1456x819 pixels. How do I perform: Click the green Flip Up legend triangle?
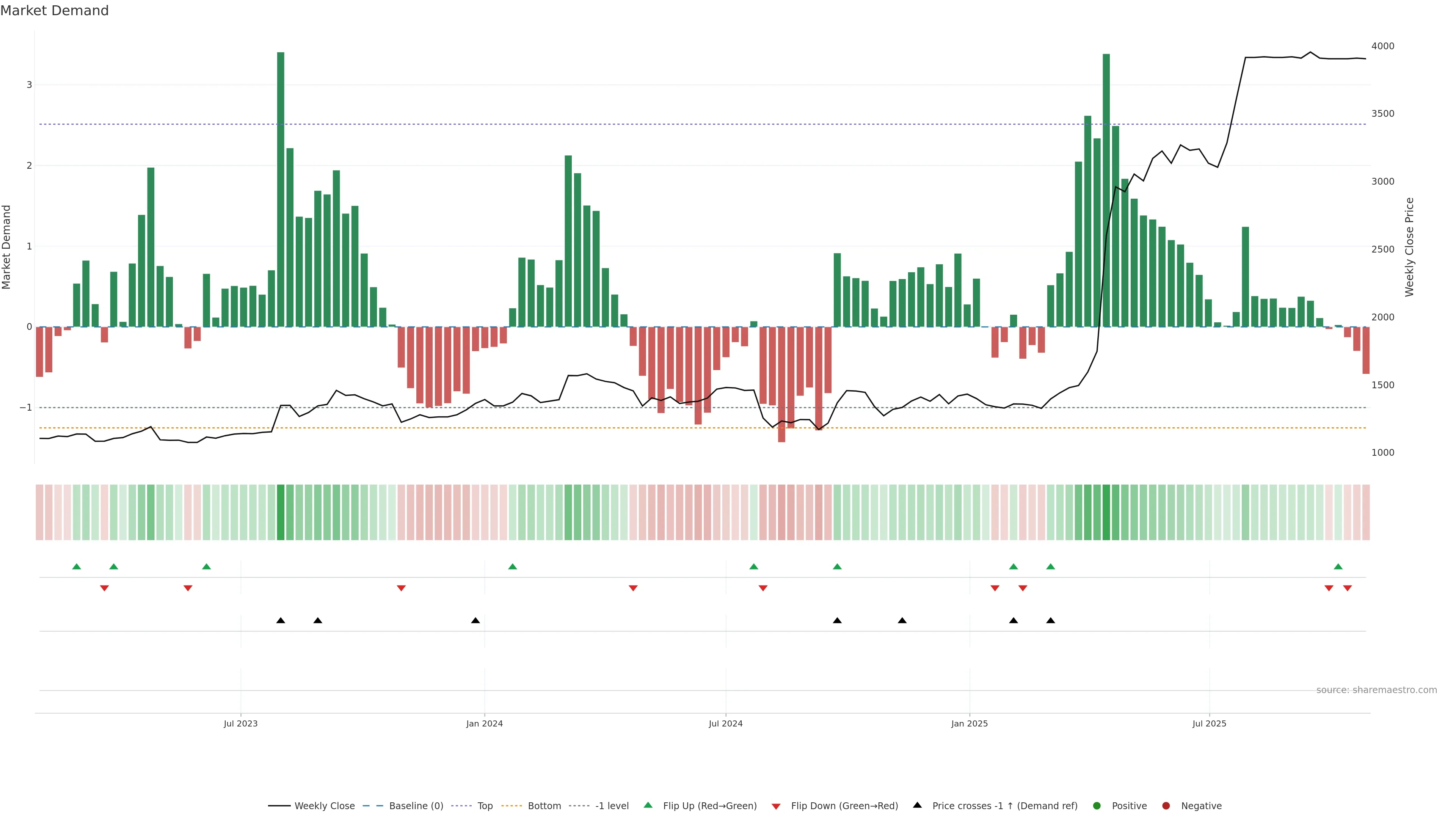point(648,805)
